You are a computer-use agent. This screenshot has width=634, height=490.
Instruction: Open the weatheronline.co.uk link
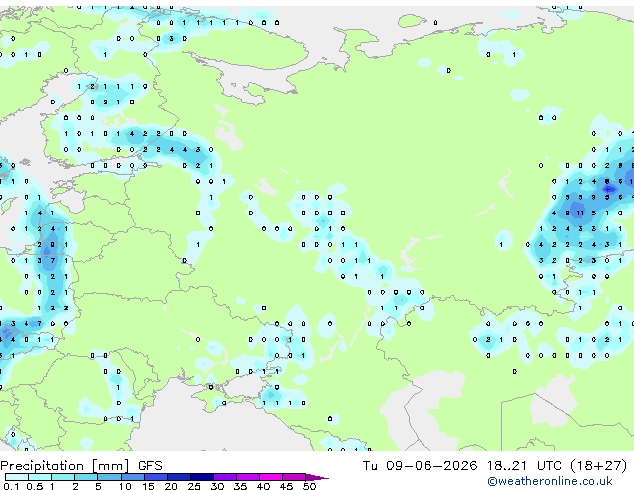(549, 481)
